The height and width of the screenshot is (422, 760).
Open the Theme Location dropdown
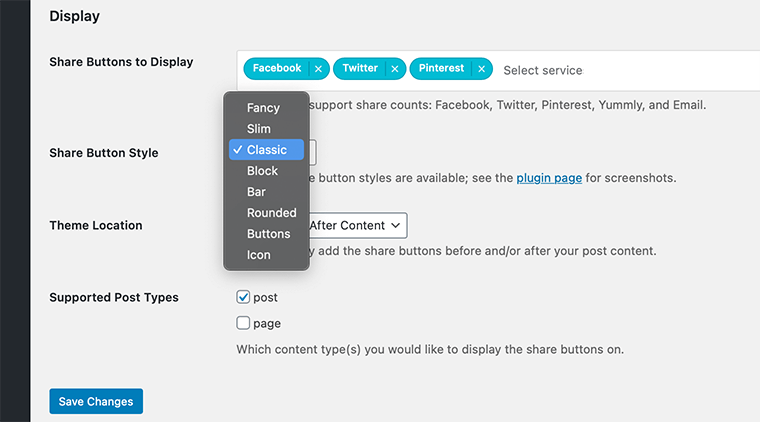[356, 226]
